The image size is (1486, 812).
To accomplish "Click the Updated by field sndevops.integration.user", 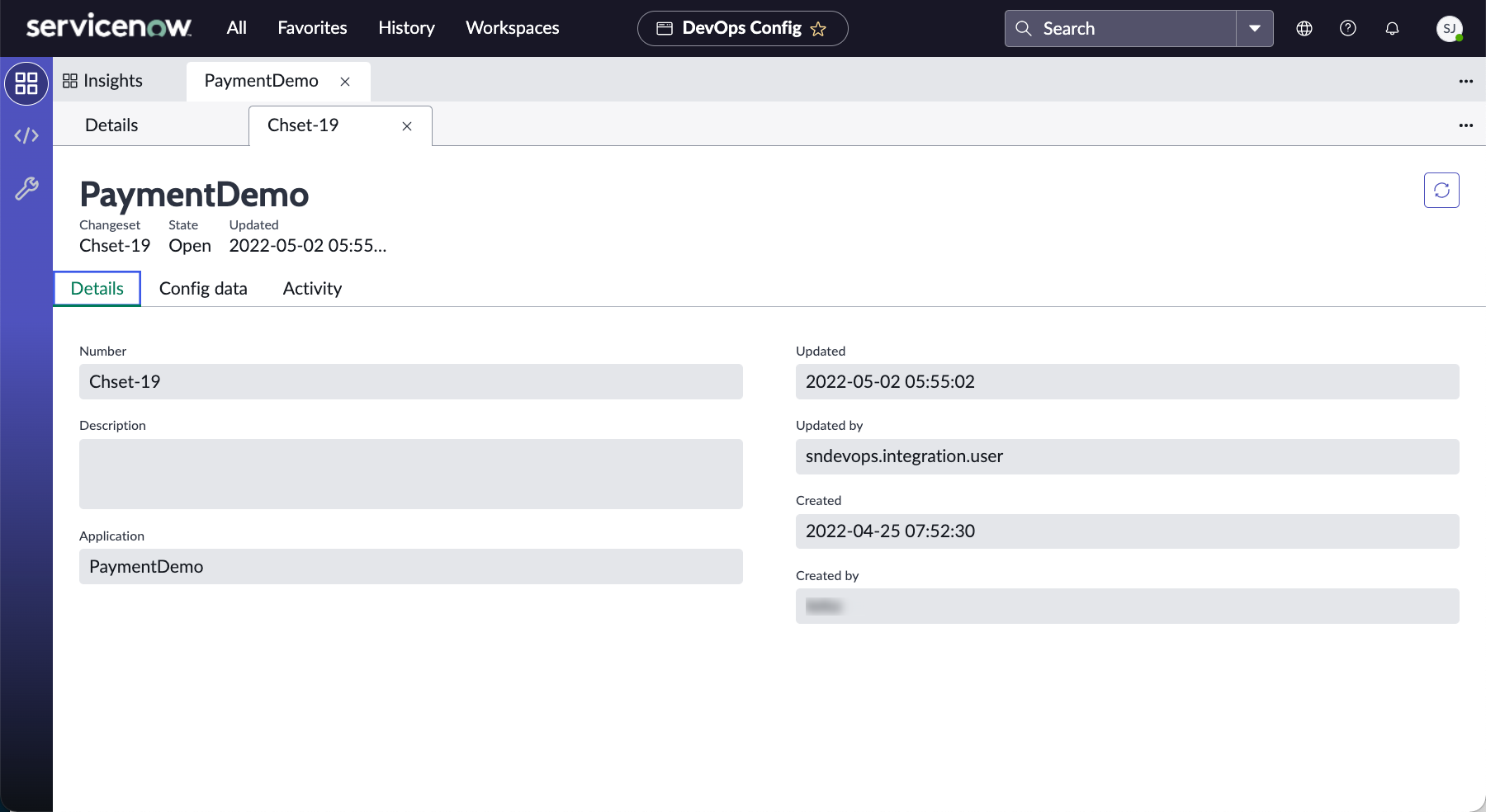I will click(x=1128, y=456).
